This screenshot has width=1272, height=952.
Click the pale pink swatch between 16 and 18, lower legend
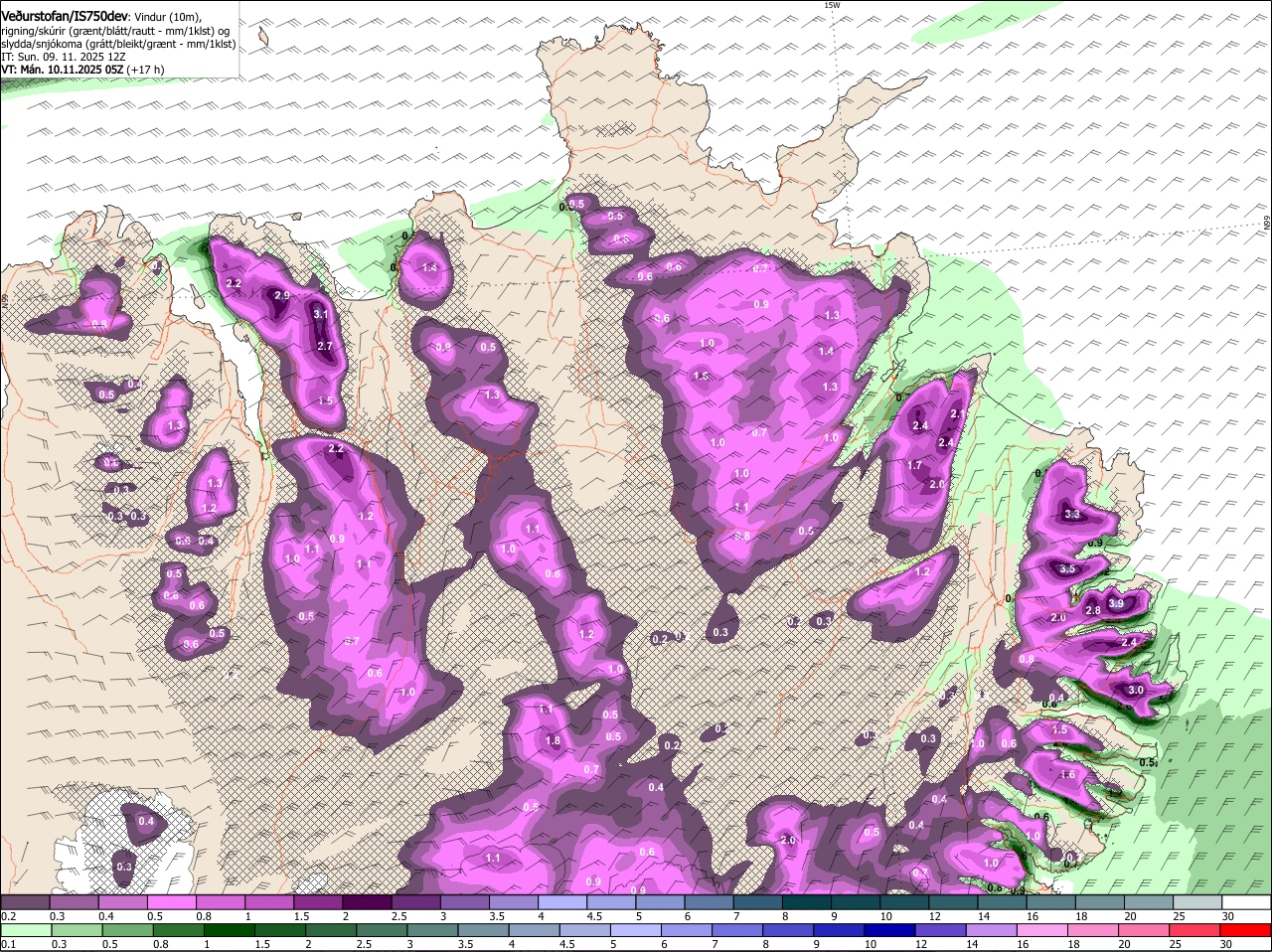pos(1041,930)
